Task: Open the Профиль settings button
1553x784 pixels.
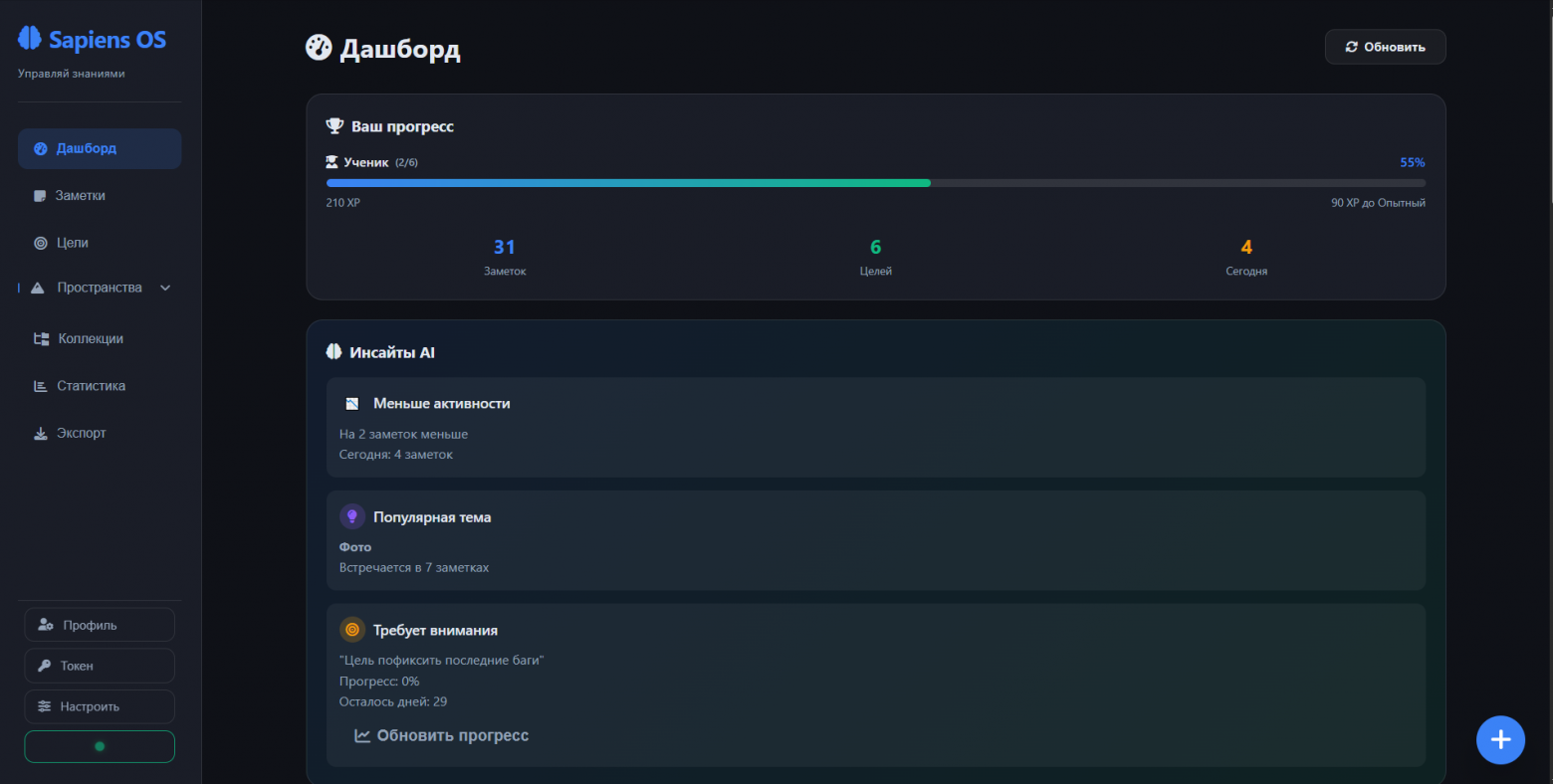Action: (100, 625)
